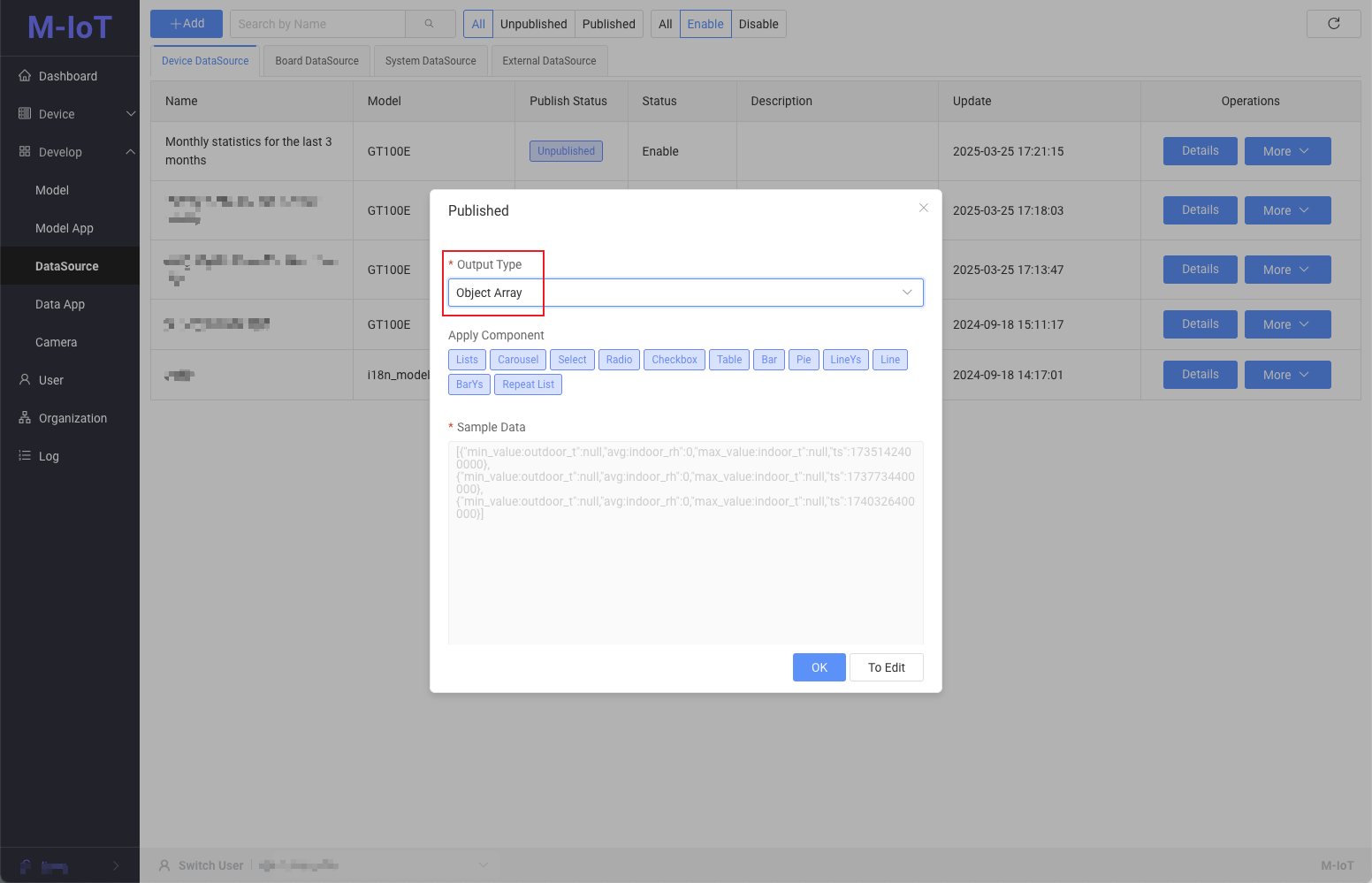
Task: Open Dashboard from the sidebar
Action: point(68,76)
